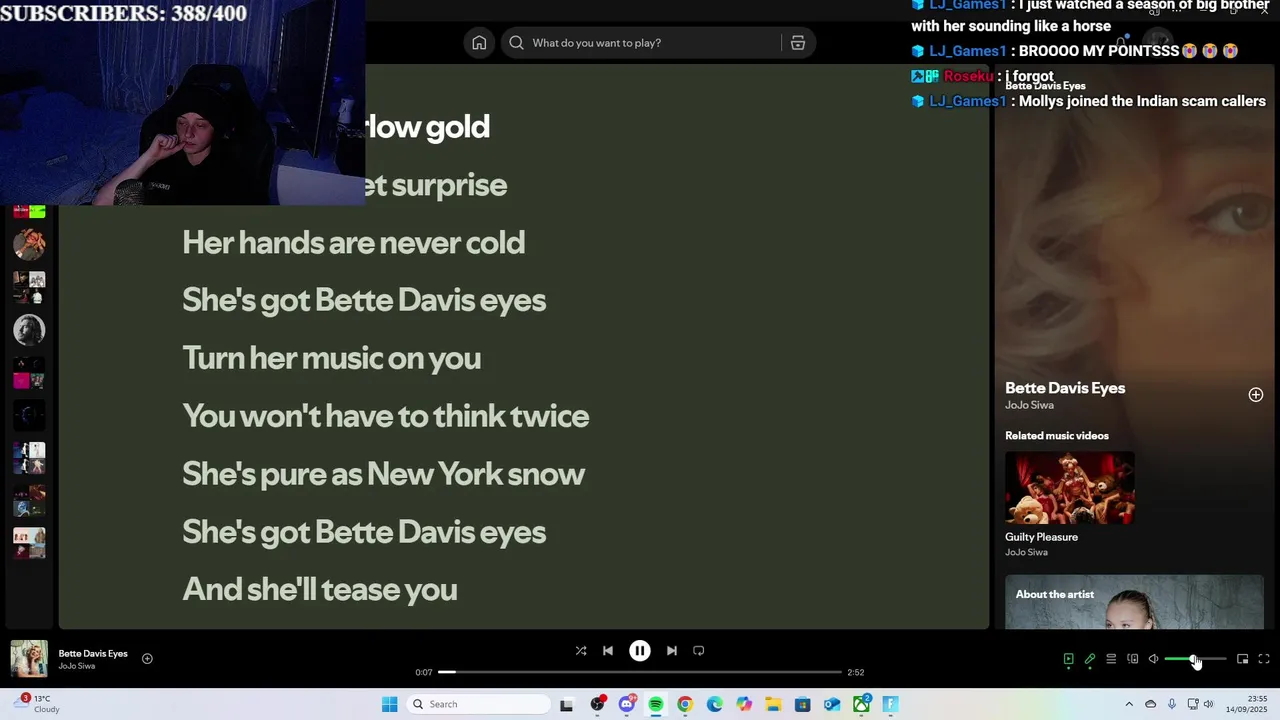
Task: Open Spotify from the taskbar
Action: 656,704
